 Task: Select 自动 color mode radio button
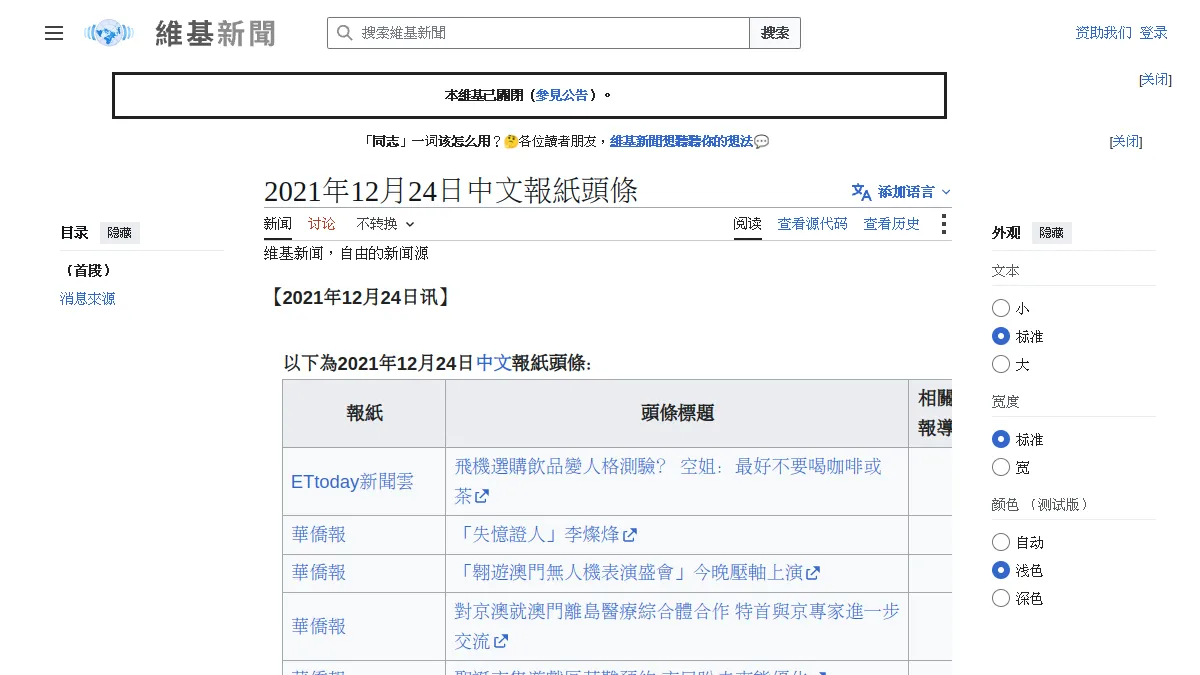tap(1001, 542)
